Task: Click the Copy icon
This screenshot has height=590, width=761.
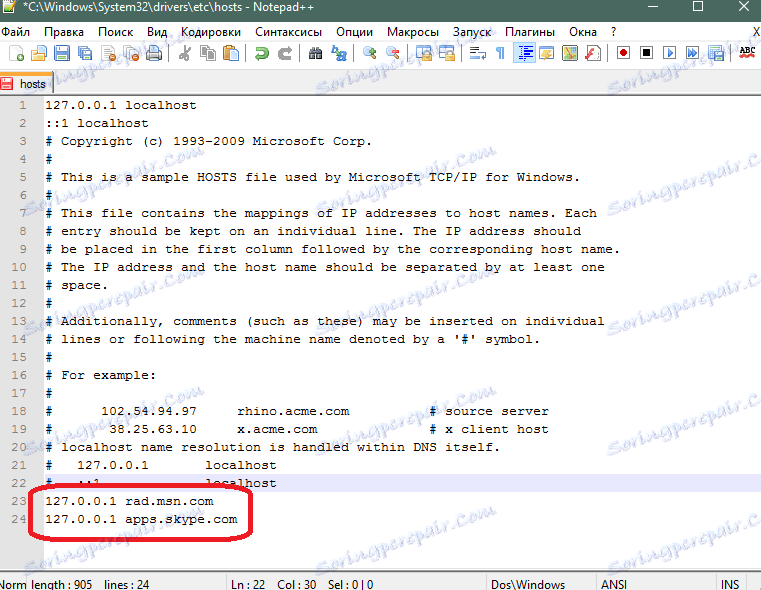Action: [x=208, y=53]
